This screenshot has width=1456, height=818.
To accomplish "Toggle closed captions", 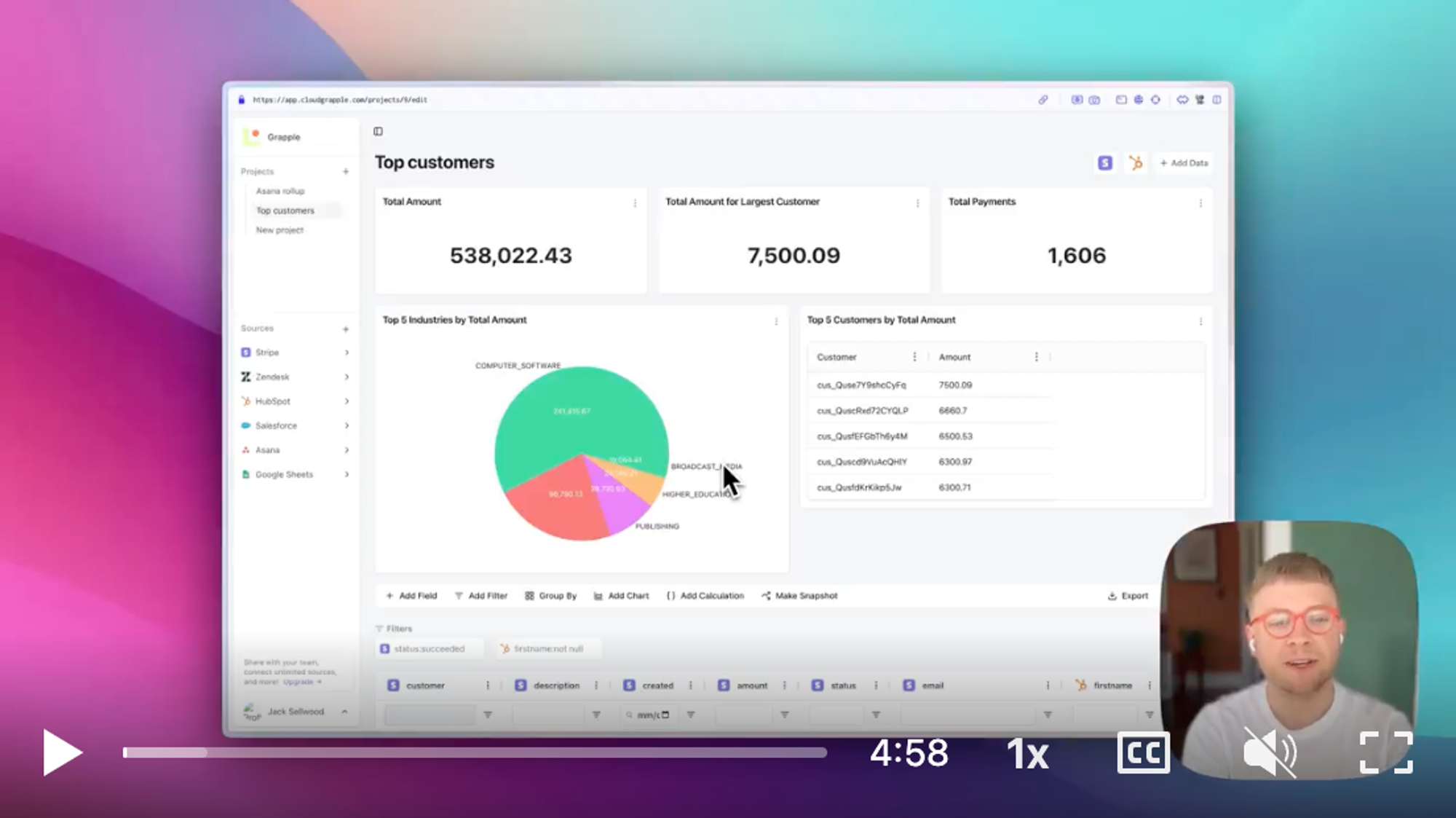I will 1143,752.
